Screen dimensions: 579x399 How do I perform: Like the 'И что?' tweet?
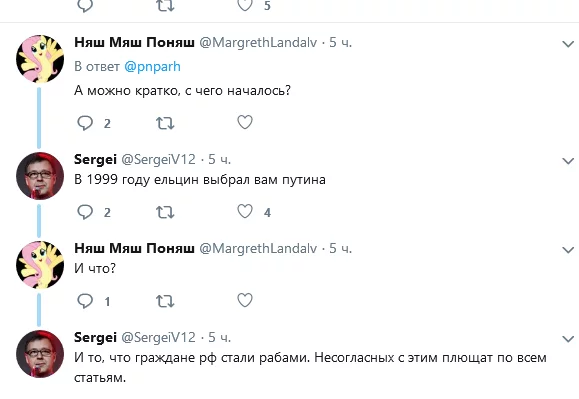pyautogui.click(x=245, y=300)
